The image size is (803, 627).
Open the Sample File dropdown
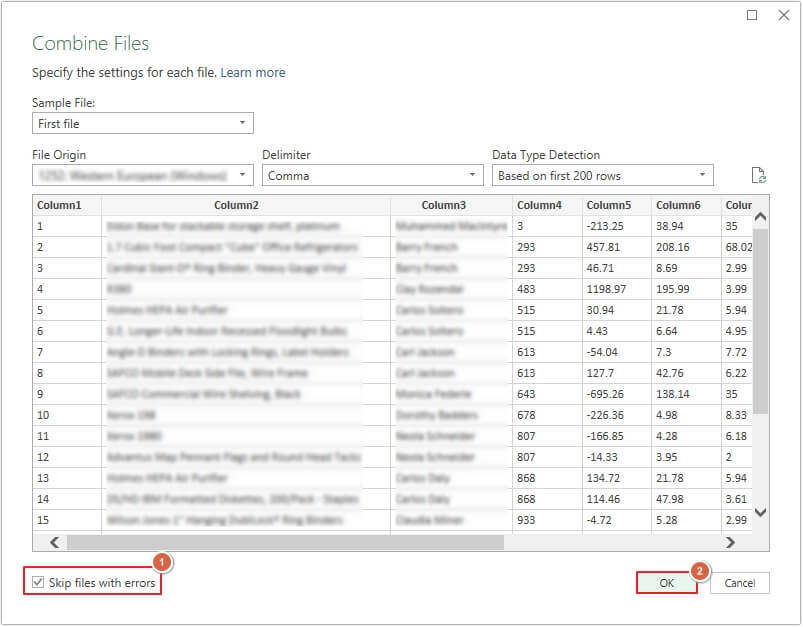[142, 123]
